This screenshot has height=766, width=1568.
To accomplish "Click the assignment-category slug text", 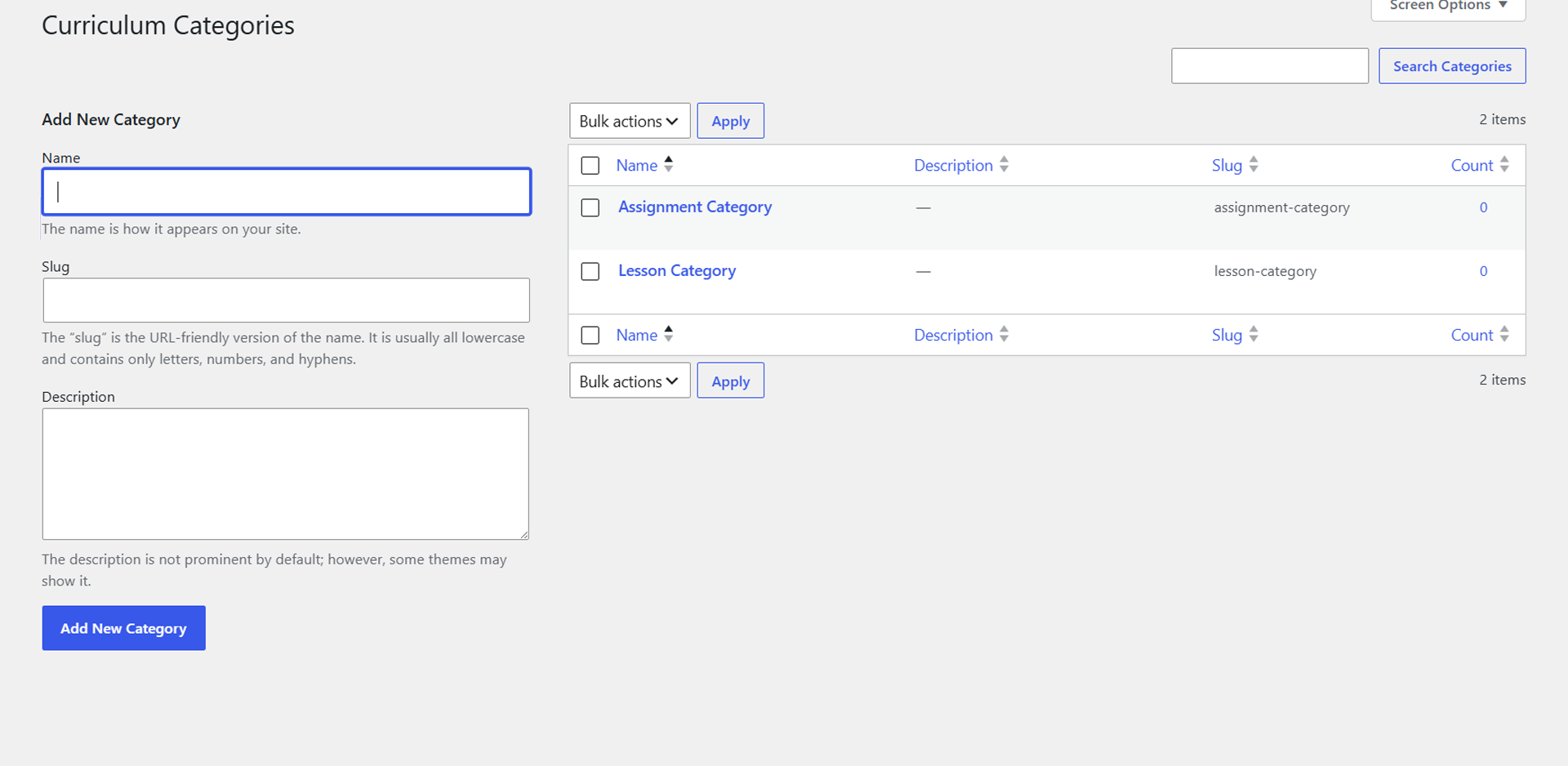I will [1281, 207].
